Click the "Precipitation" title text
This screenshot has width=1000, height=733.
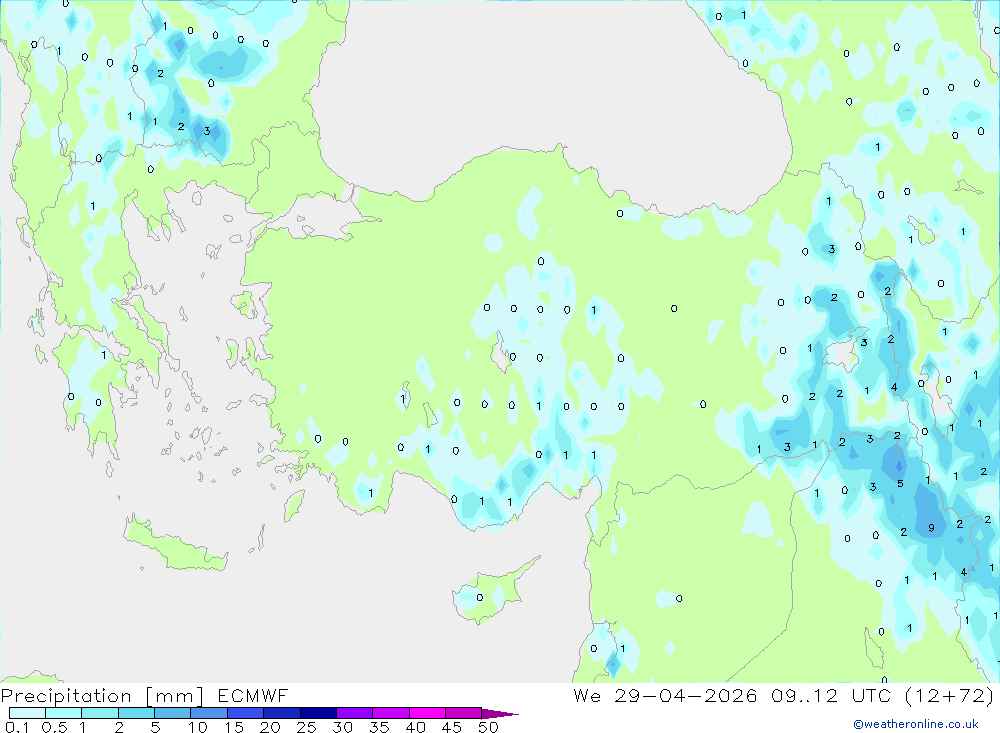coord(66,696)
